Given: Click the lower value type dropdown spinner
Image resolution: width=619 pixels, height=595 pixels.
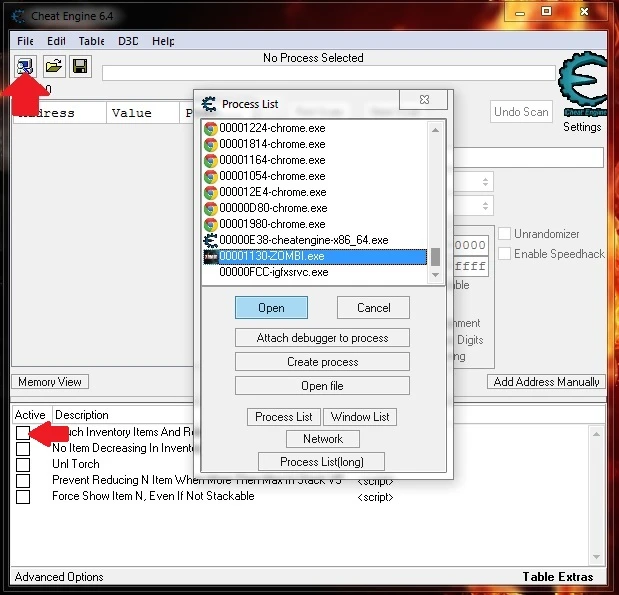Looking at the screenshot, I should (485, 206).
